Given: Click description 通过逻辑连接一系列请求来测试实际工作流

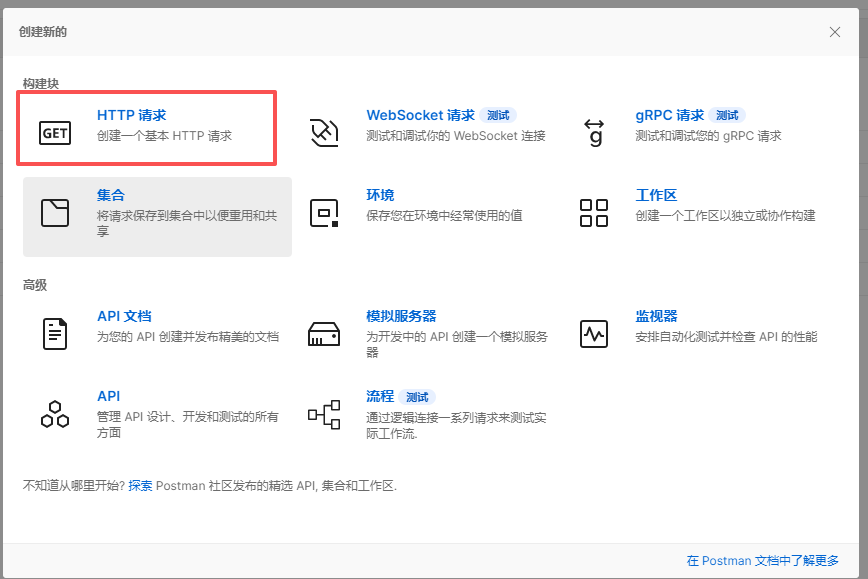Looking at the screenshot, I should pos(457,426).
